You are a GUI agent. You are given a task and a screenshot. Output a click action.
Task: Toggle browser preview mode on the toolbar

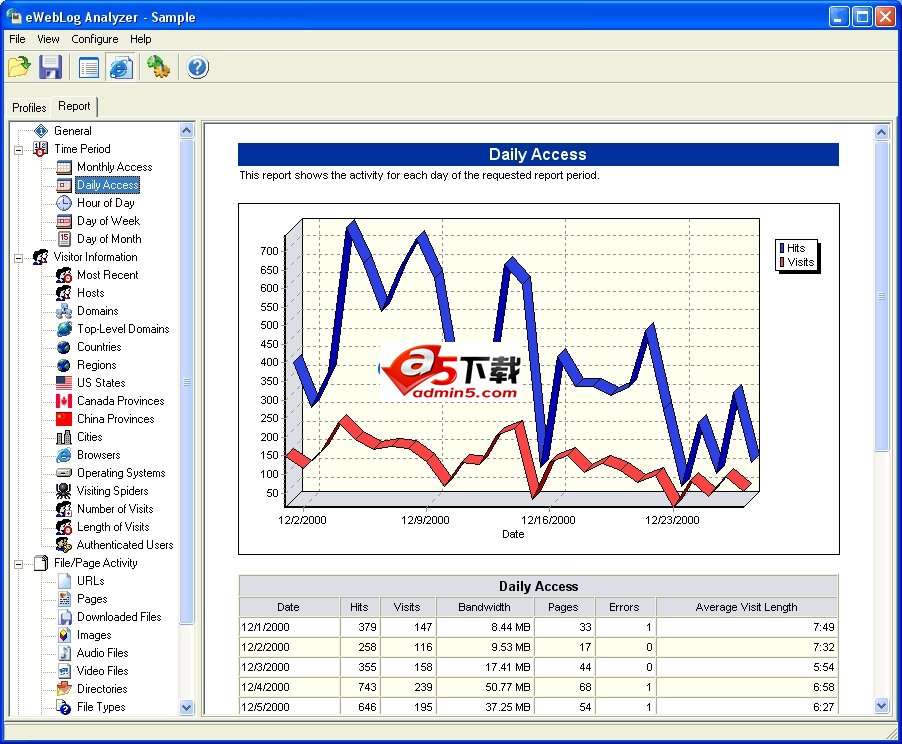121,67
